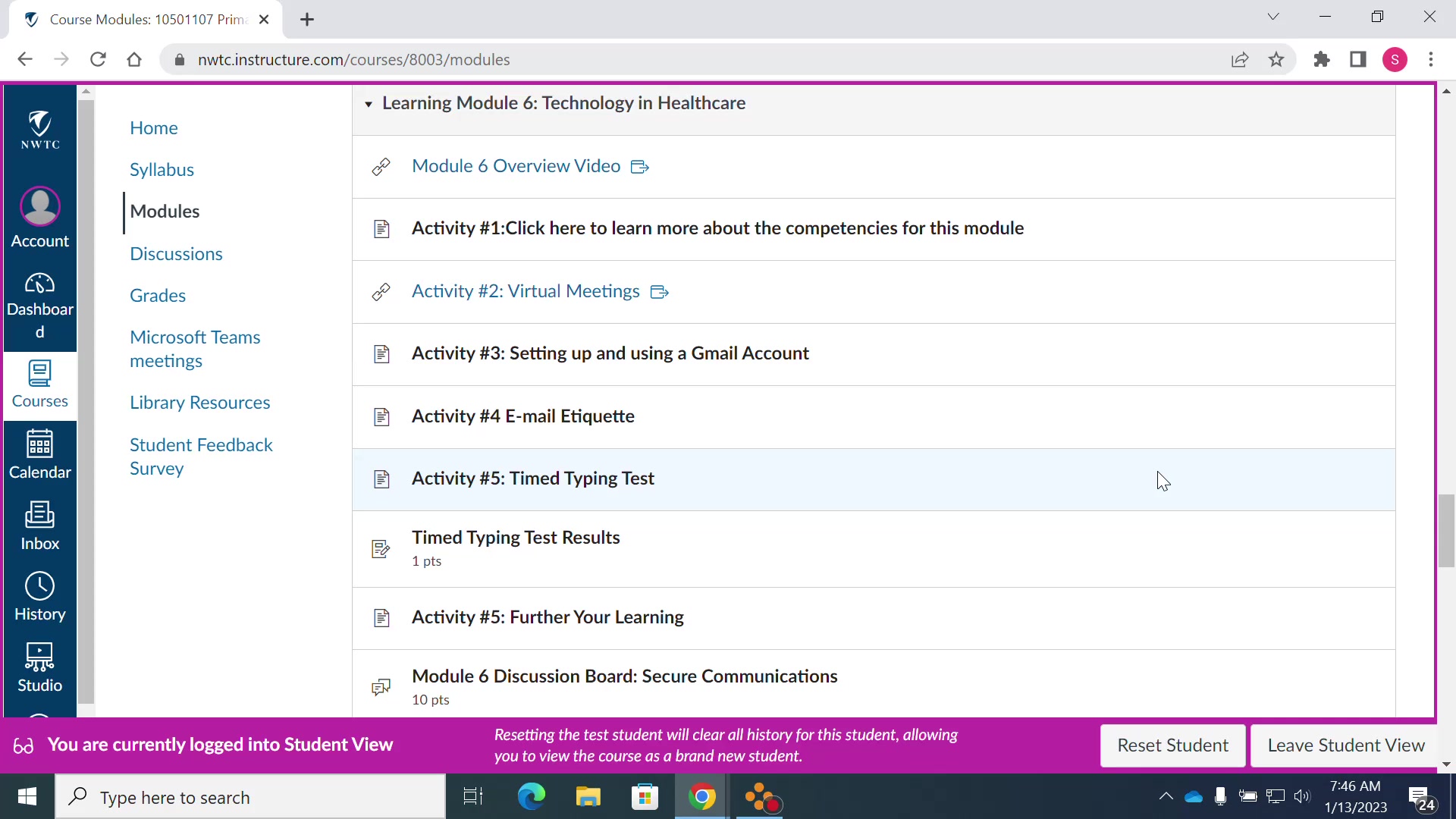Click the Student View glasses icon
This screenshot has height=819, width=1456.
click(24, 746)
